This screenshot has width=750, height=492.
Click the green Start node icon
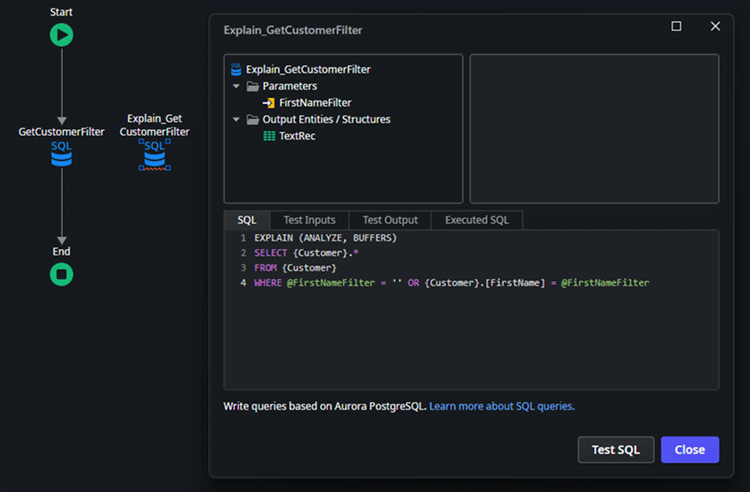(x=61, y=35)
